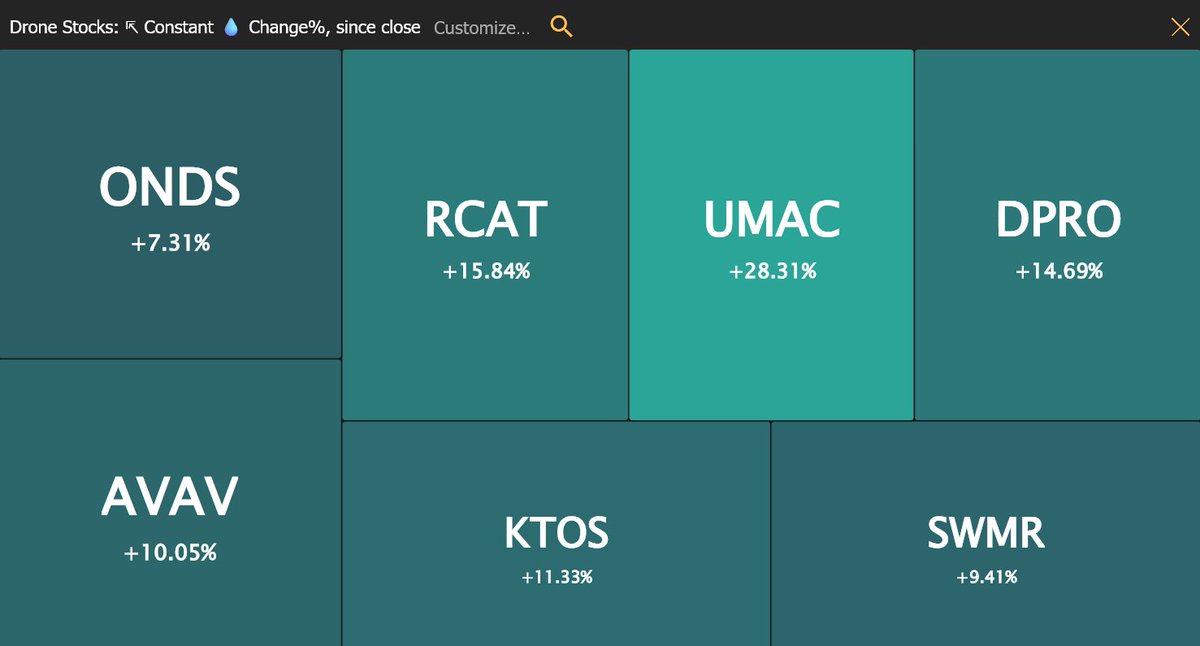Click the magnifying glass search icon

click(562, 27)
